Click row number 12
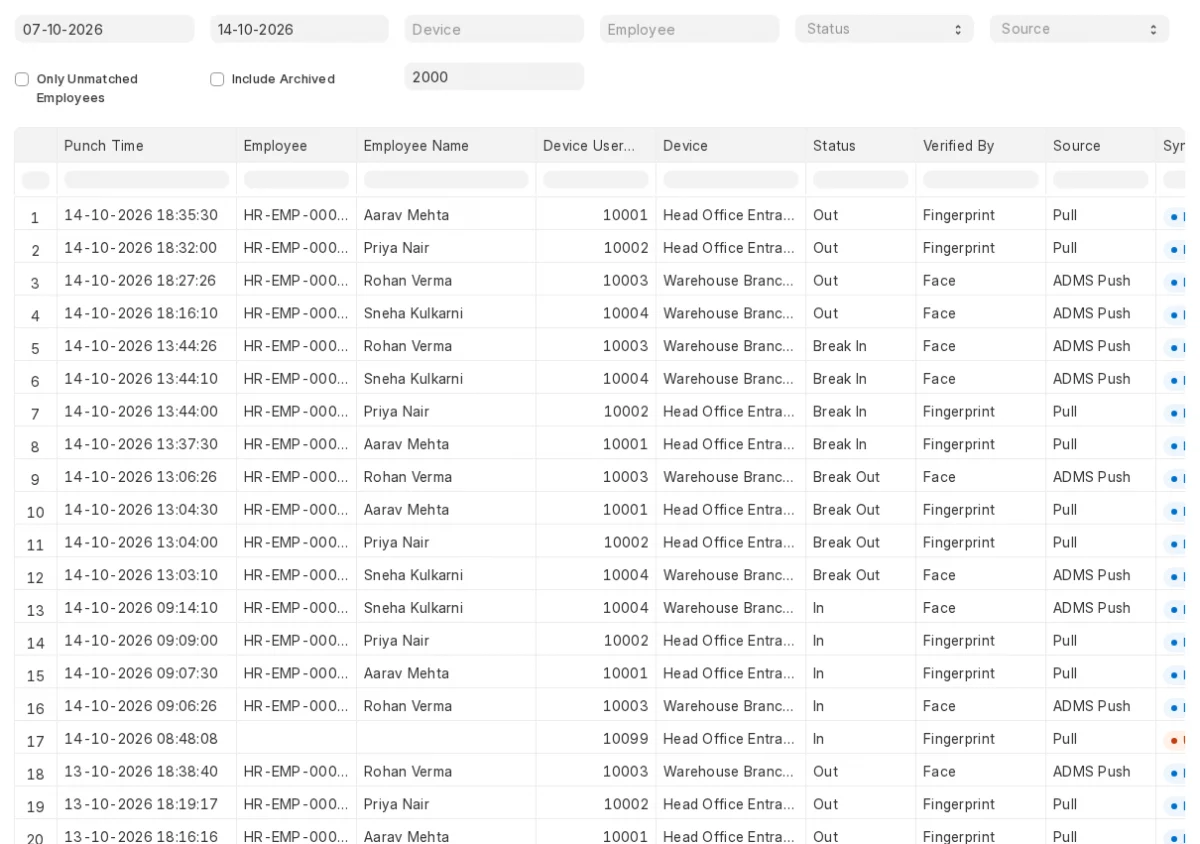The width and height of the screenshot is (1200, 844). click(35, 577)
